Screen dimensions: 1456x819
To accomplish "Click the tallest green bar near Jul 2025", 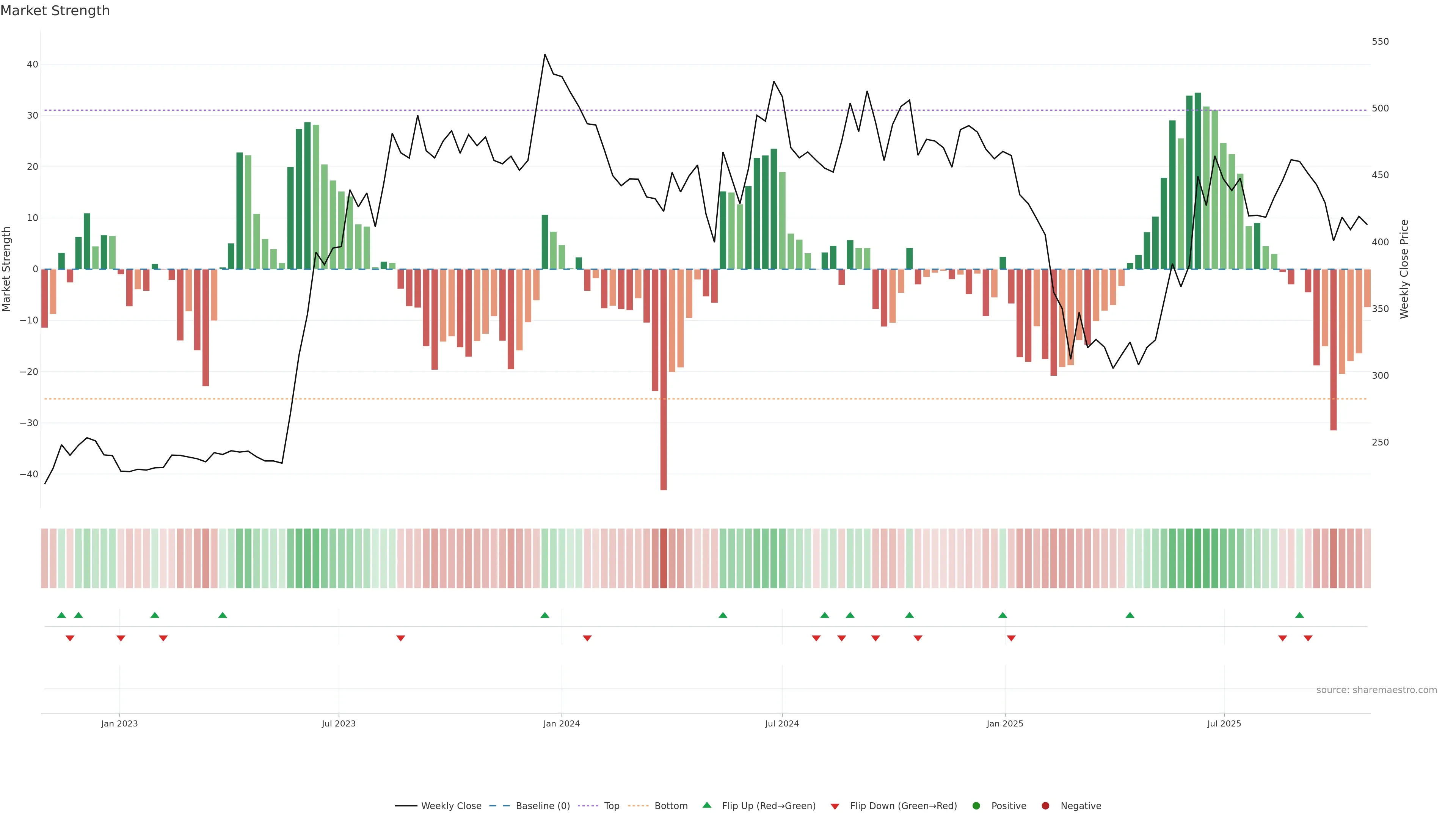I will [x=1198, y=181].
